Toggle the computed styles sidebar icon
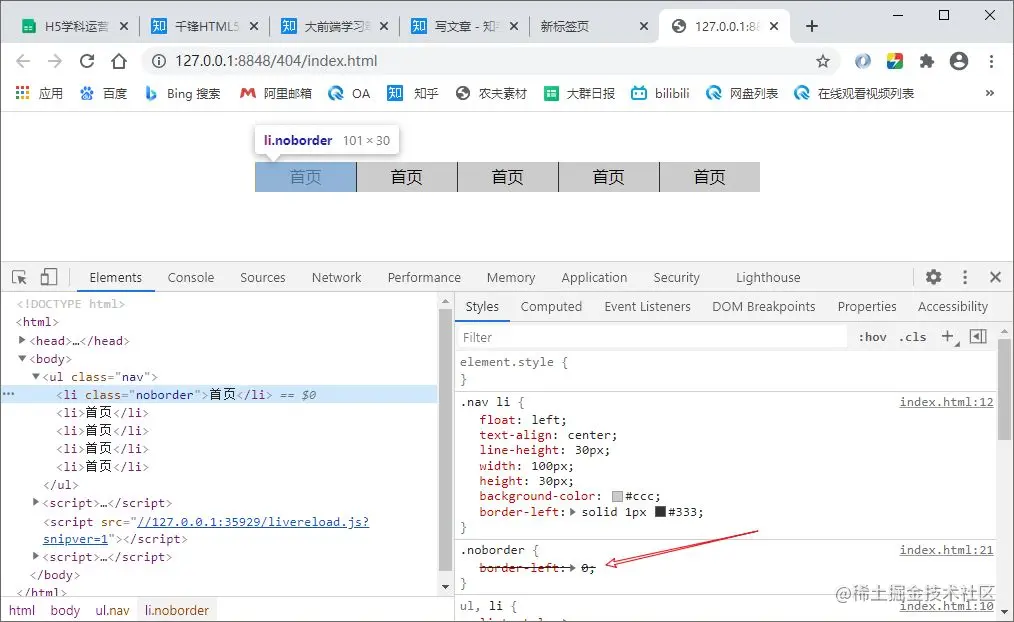1014x622 pixels. [x=978, y=336]
